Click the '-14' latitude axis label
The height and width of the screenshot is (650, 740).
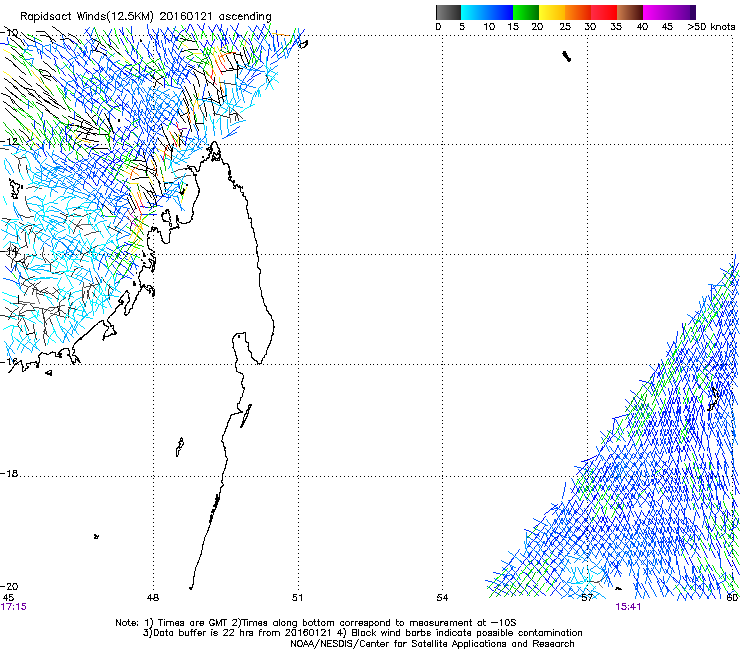pyautogui.click(x=9, y=251)
